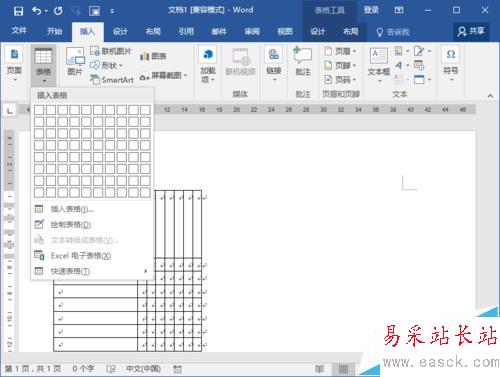Click the 联机视频 online video button

click(241, 62)
